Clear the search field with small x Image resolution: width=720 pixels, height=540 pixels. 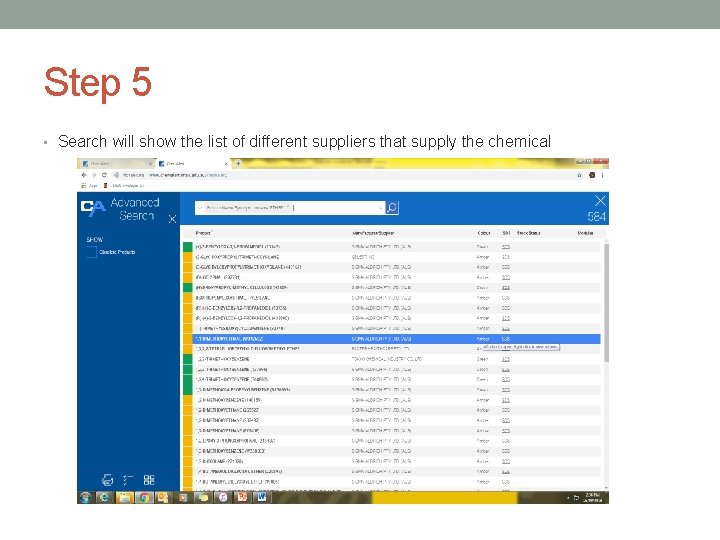coord(380,208)
